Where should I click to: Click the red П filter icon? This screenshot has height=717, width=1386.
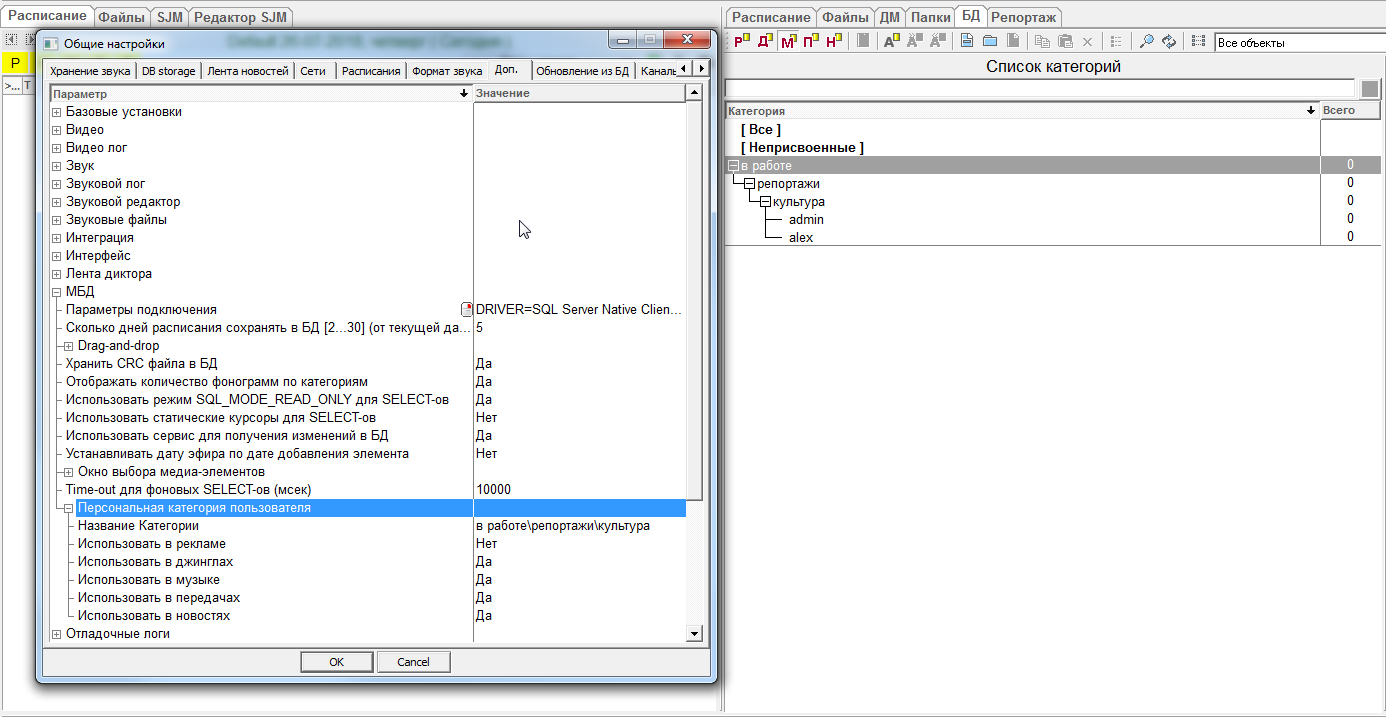click(x=811, y=41)
